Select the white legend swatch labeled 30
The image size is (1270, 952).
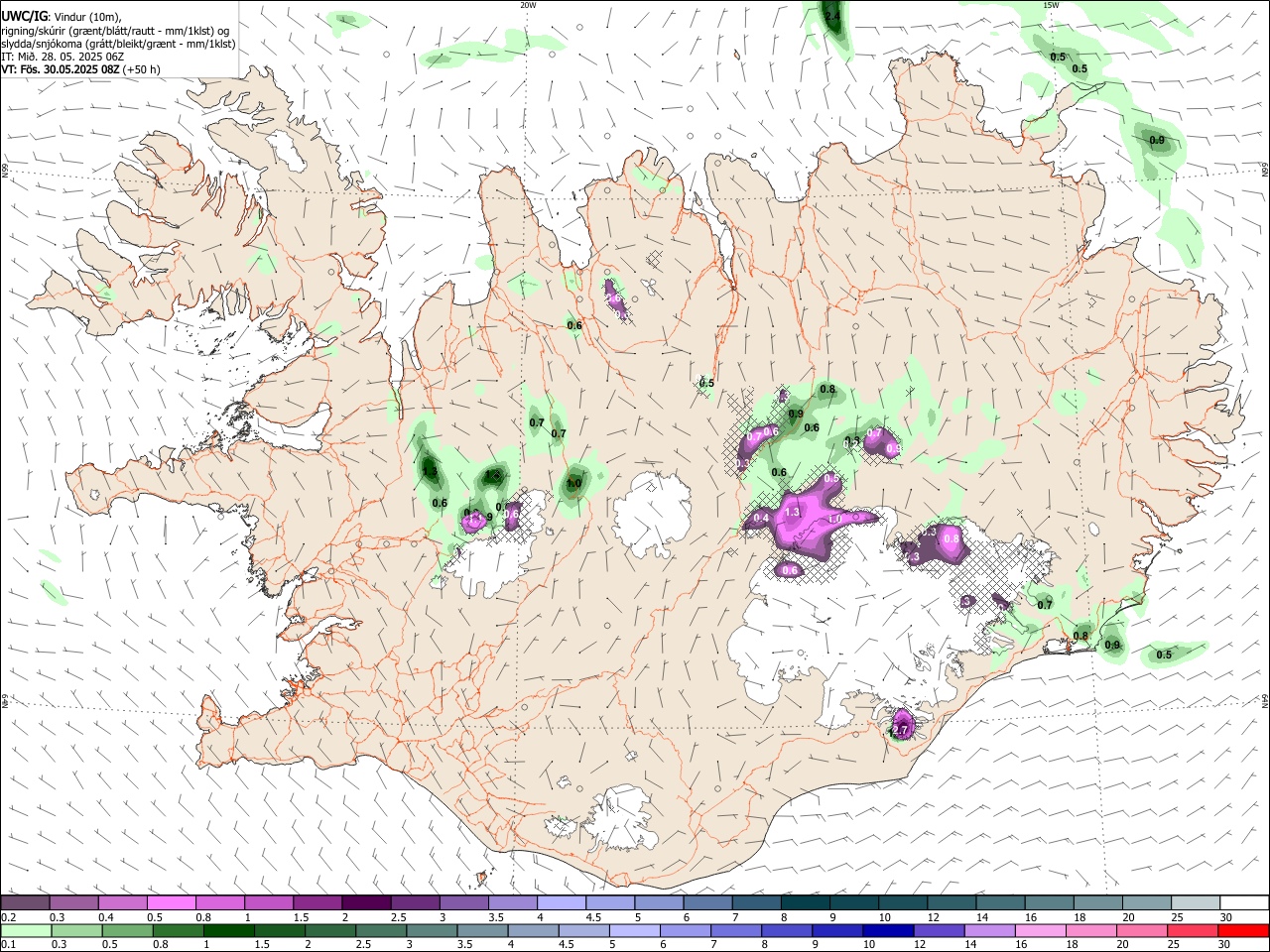tap(1242, 902)
